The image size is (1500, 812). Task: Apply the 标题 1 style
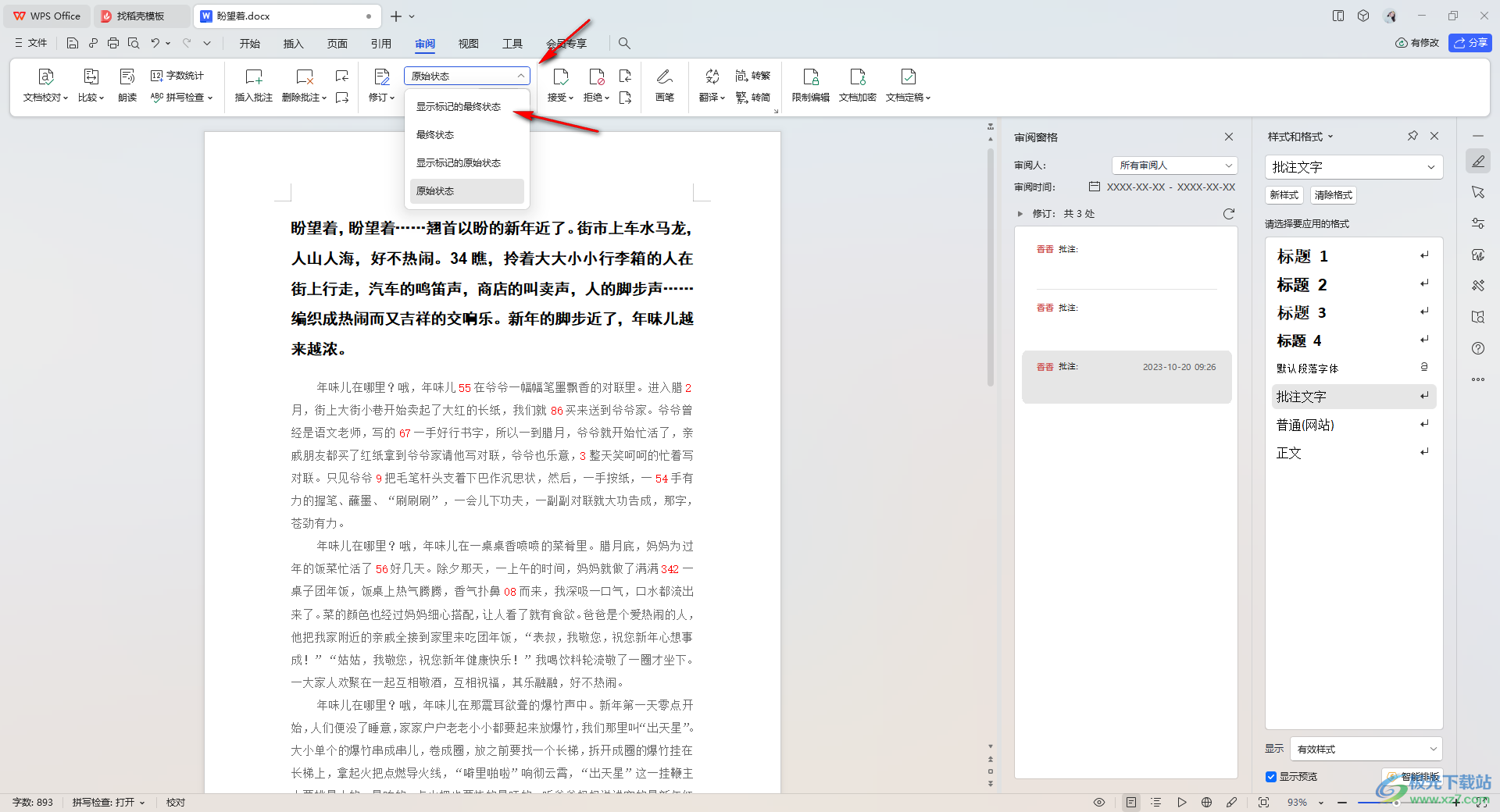point(1353,256)
